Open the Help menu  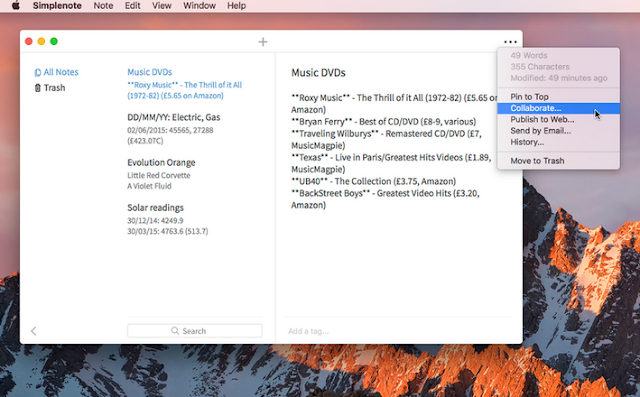(236, 6)
